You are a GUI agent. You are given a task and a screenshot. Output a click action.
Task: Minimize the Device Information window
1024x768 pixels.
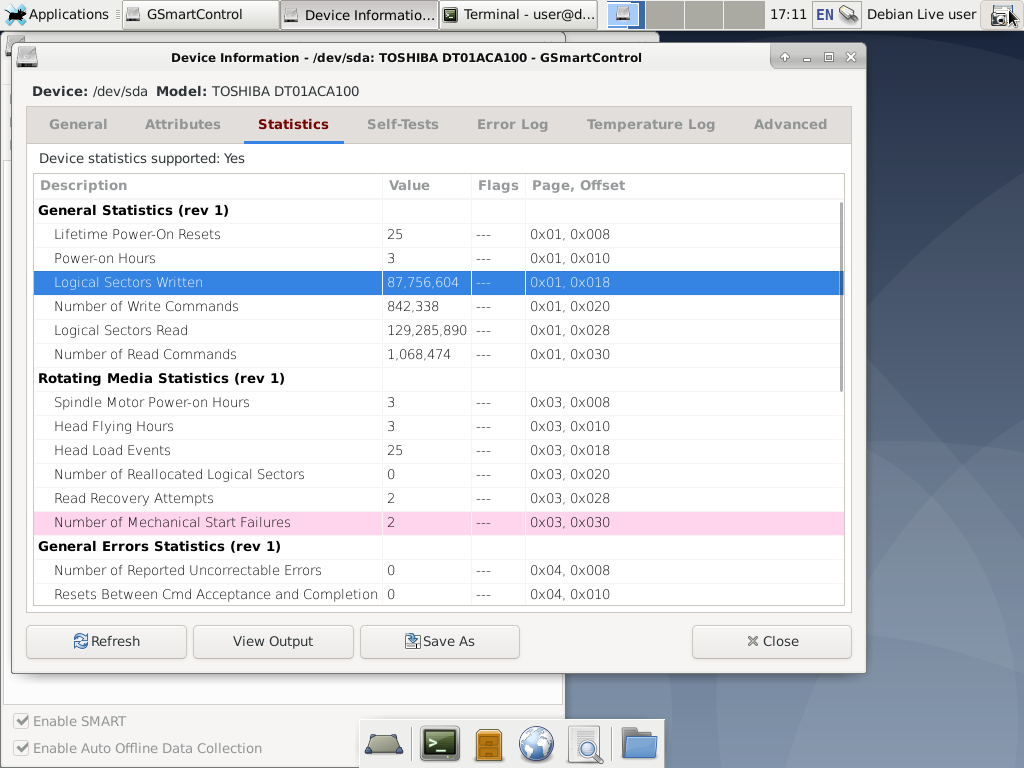[x=807, y=57]
